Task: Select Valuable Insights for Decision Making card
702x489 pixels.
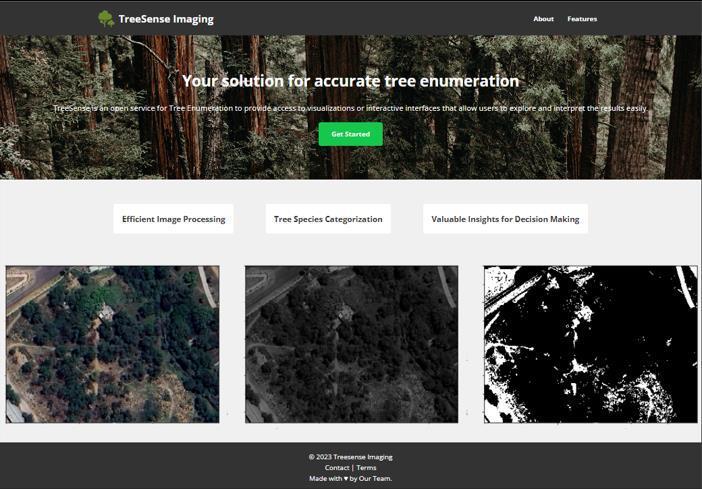Action: [x=505, y=219]
